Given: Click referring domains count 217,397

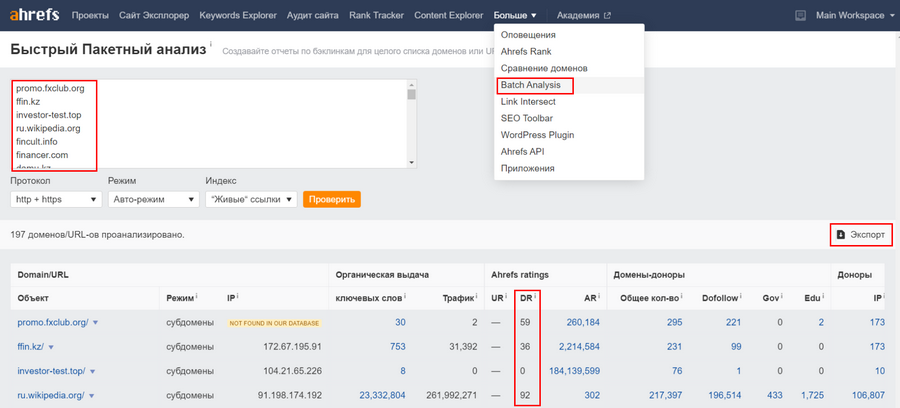Looking at the screenshot, I should pyautogui.click(x=666, y=396).
